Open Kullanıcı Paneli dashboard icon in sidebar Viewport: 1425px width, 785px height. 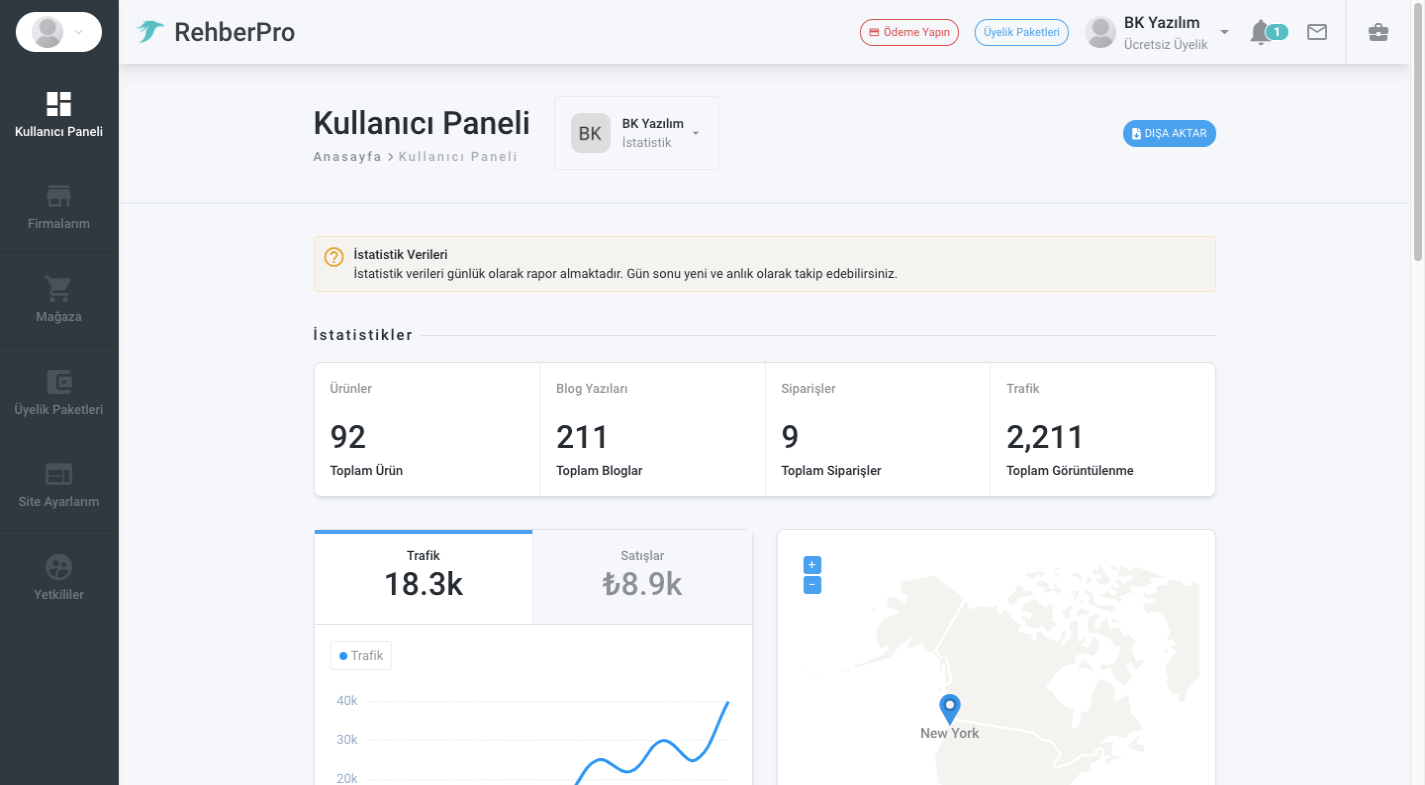pos(59,104)
